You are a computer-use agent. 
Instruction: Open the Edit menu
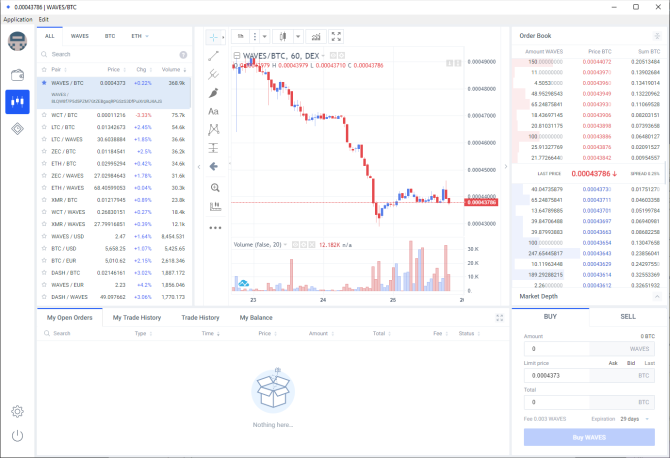44,19
